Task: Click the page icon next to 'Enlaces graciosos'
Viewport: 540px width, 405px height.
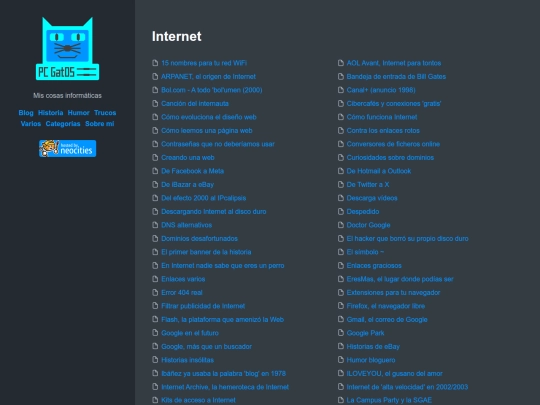Action: pyautogui.click(x=341, y=266)
